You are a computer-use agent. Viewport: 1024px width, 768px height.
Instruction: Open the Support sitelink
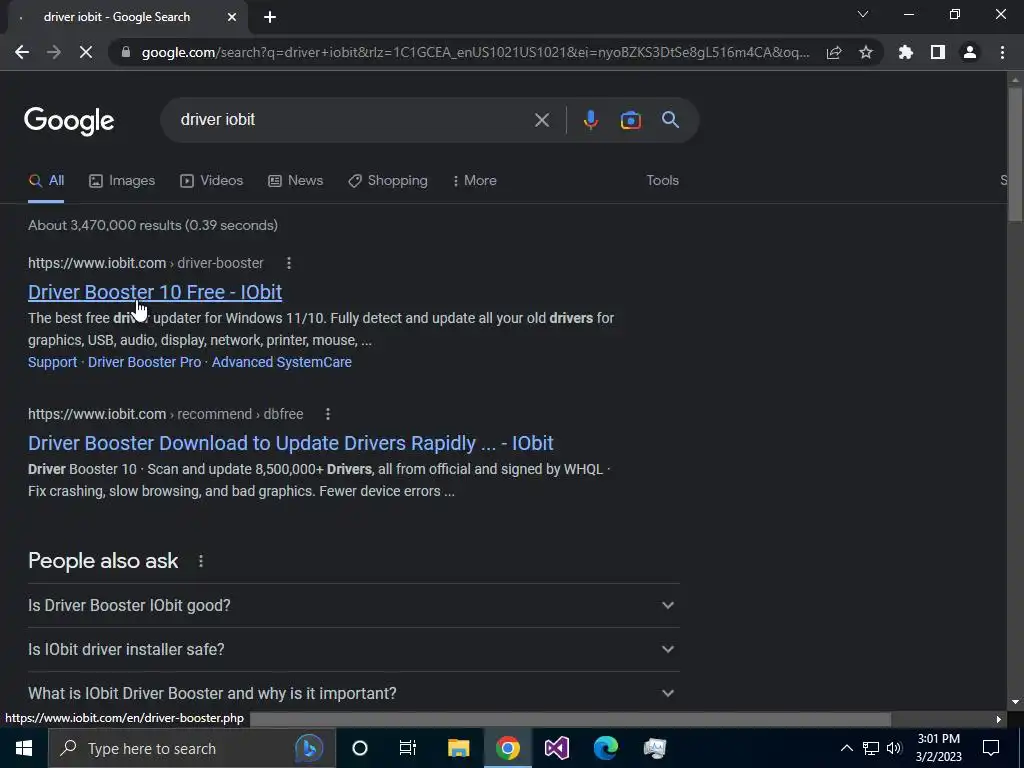[52, 362]
